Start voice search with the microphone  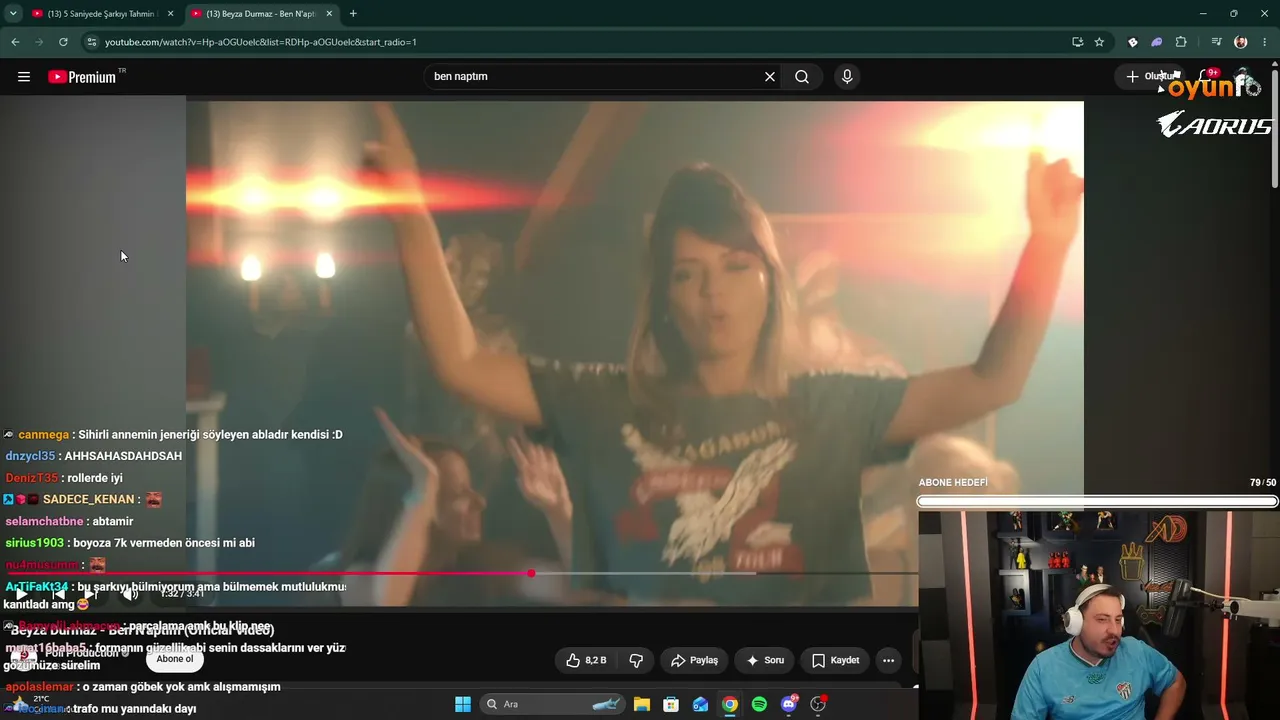tap(847, 77)
